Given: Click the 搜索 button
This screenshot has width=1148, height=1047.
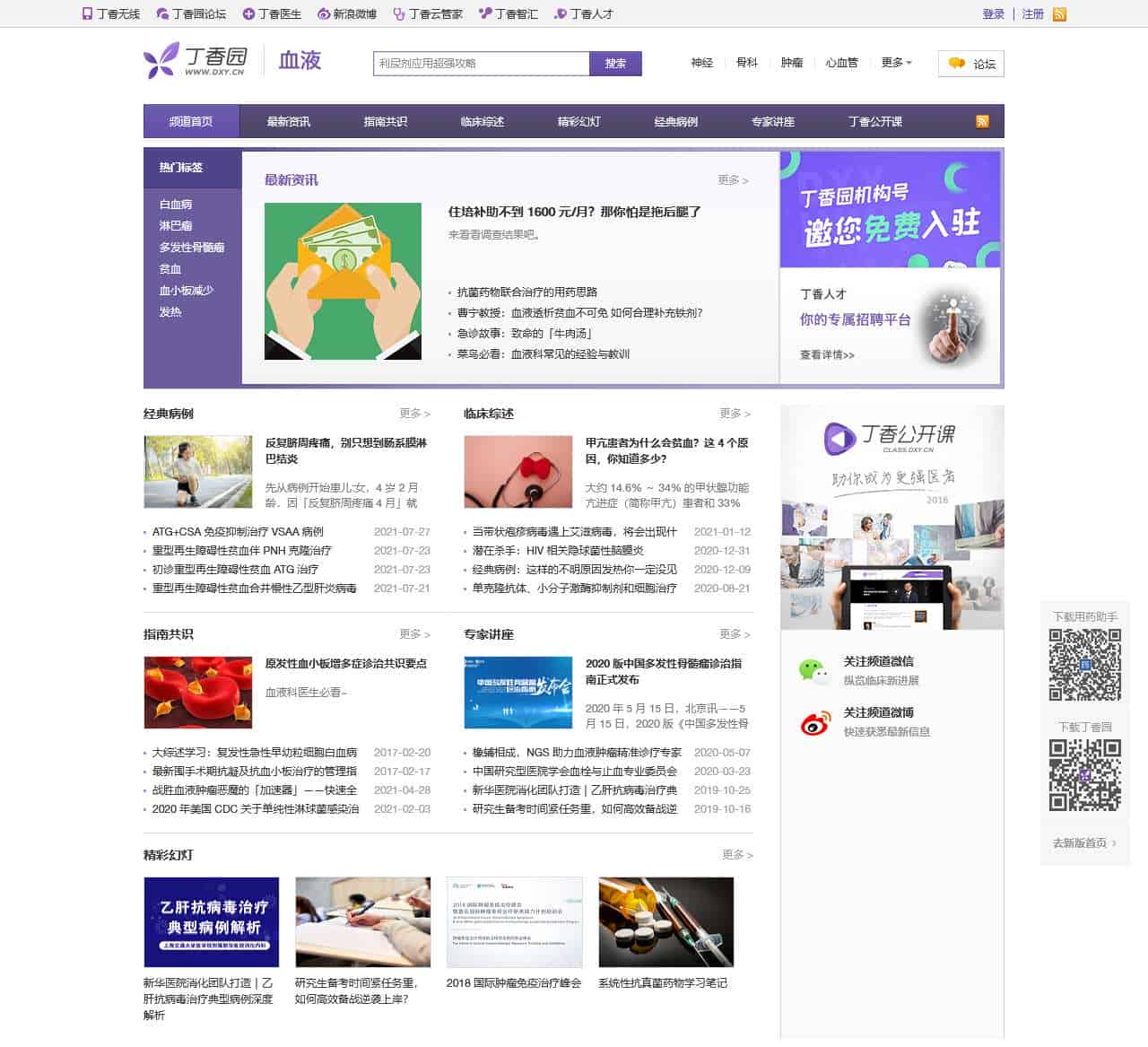Looking at the screenshot, I should [616, 64].
